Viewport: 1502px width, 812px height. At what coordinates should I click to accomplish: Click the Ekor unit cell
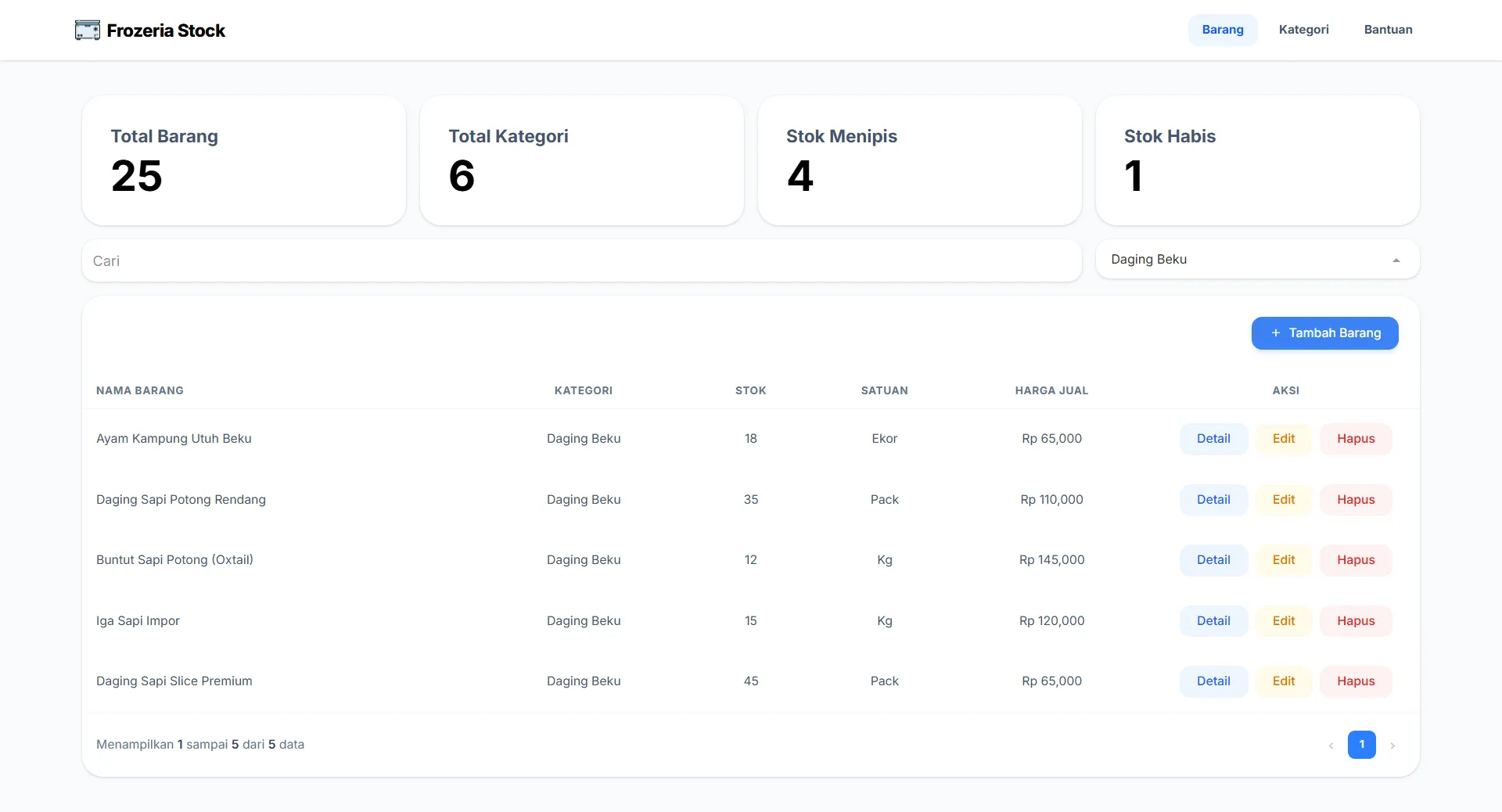click(884, 439)
